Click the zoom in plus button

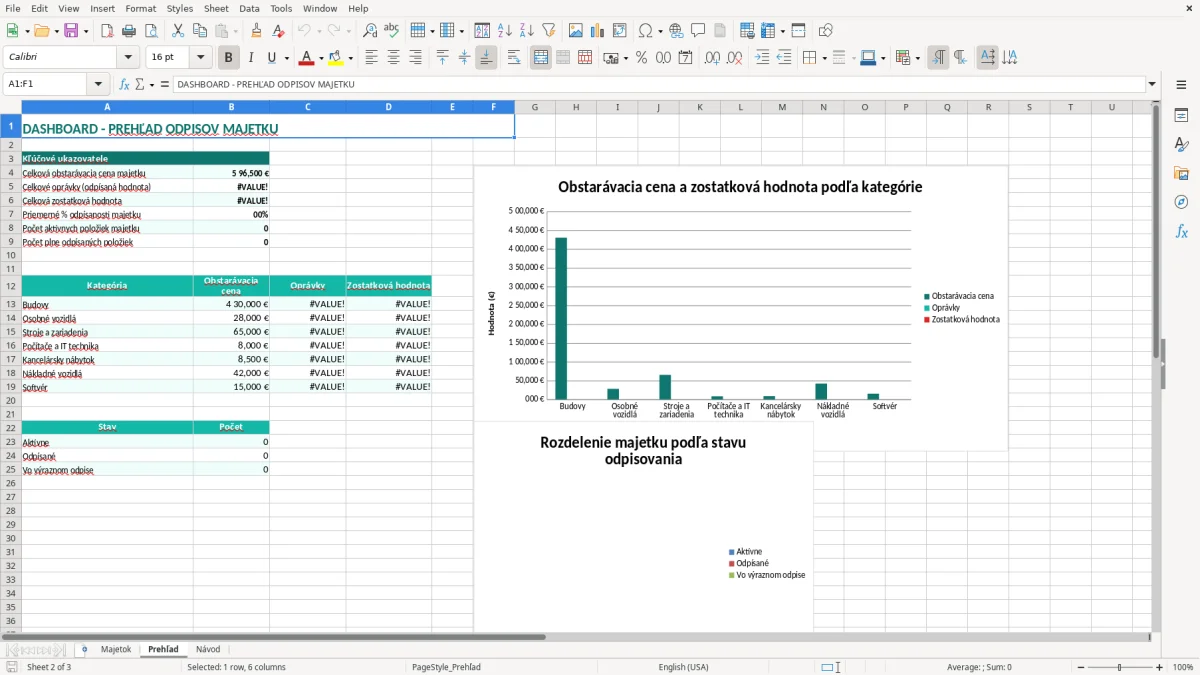(x=1160, y=667)
